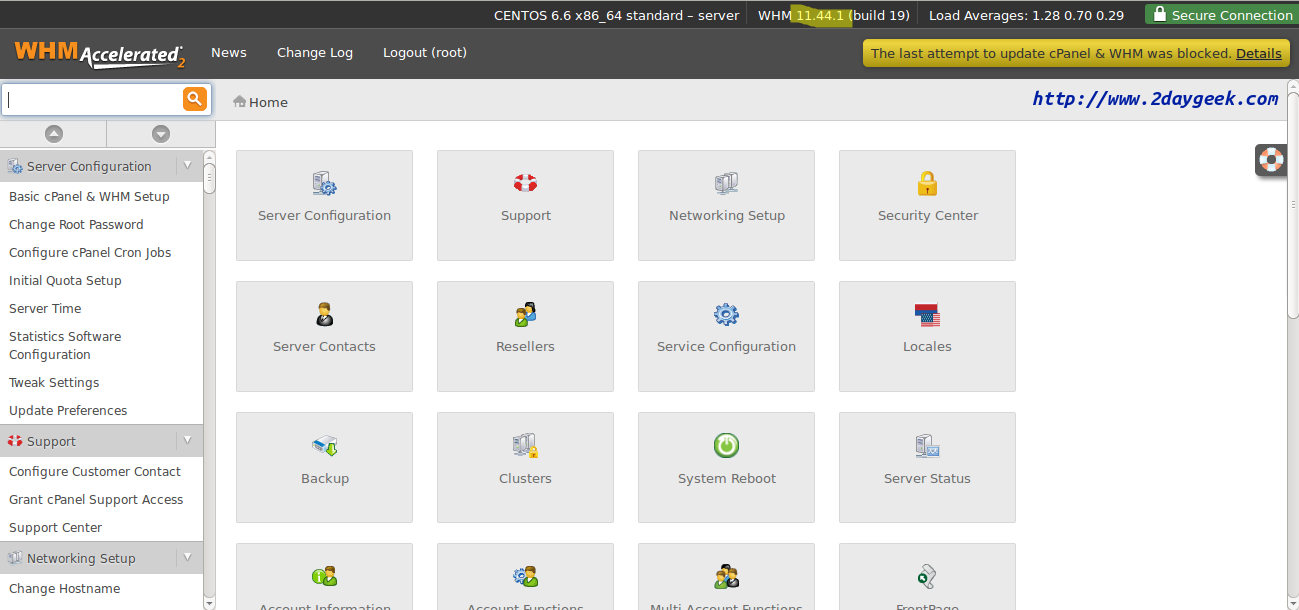Collapse the Server Configuration sidebar section

187,166
